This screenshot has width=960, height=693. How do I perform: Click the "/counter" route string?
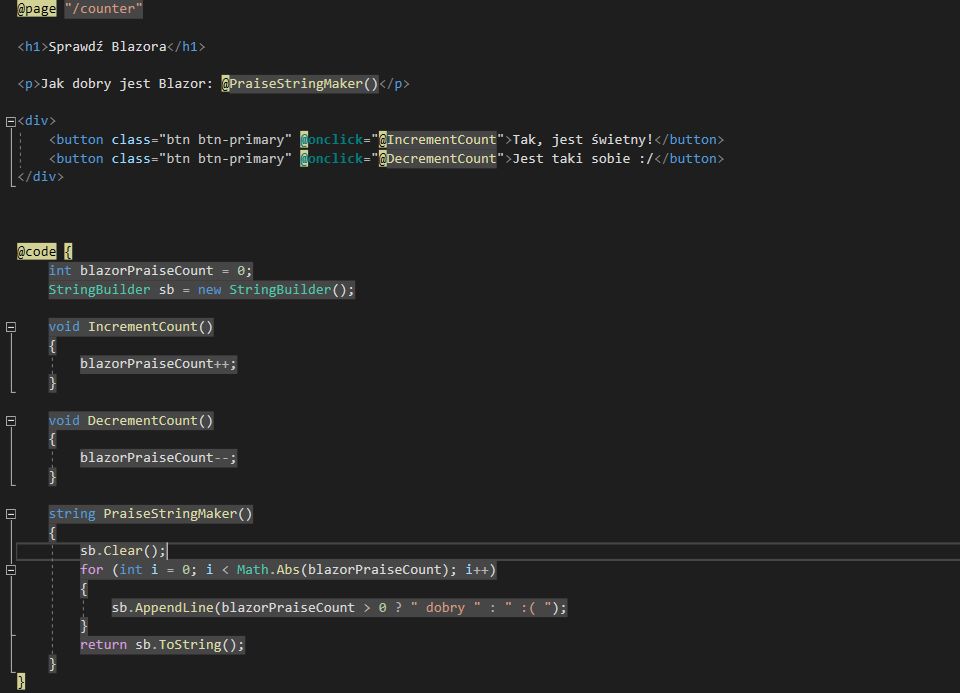click(x=103, y=9)
